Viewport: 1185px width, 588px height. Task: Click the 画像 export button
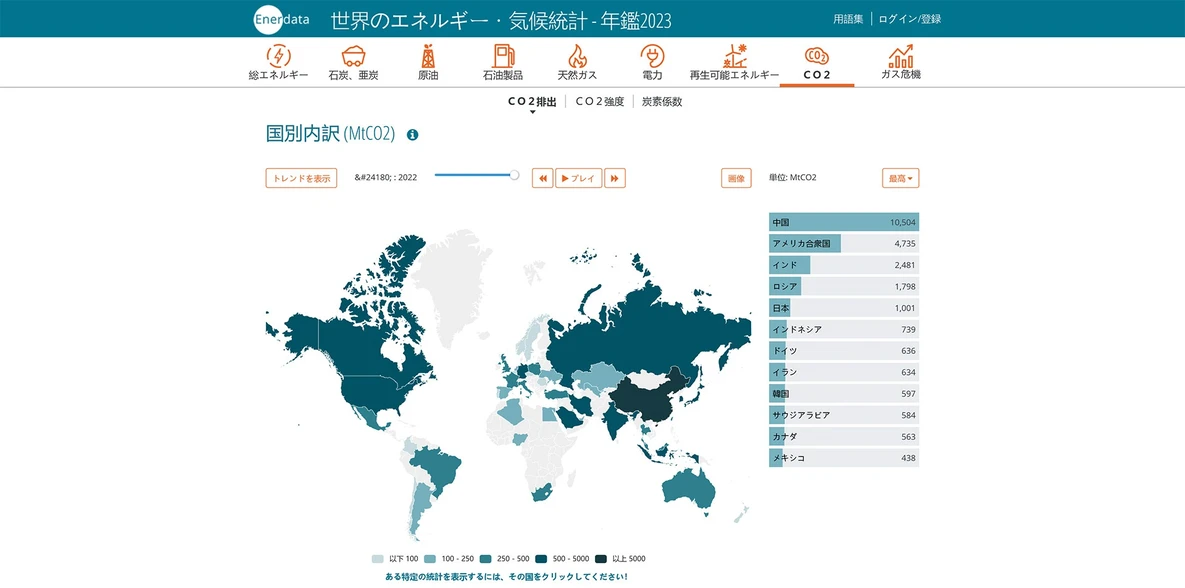point(736,178)
